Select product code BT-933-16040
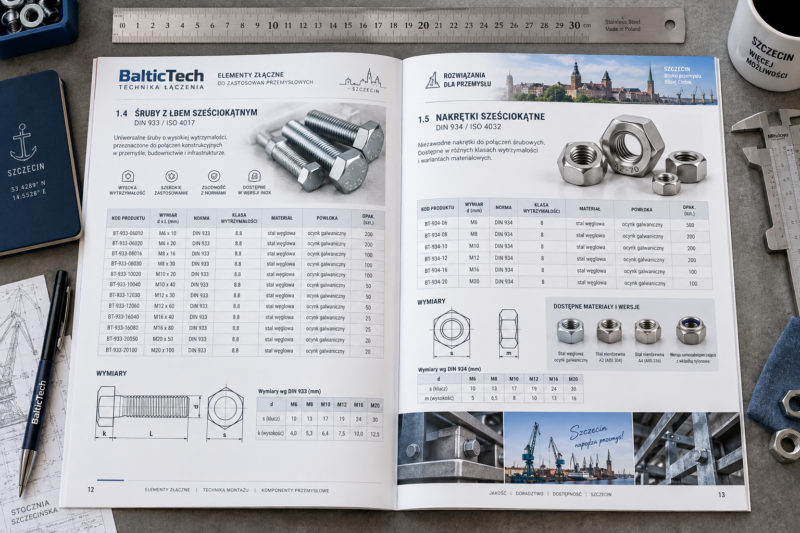 click(123, 317)
